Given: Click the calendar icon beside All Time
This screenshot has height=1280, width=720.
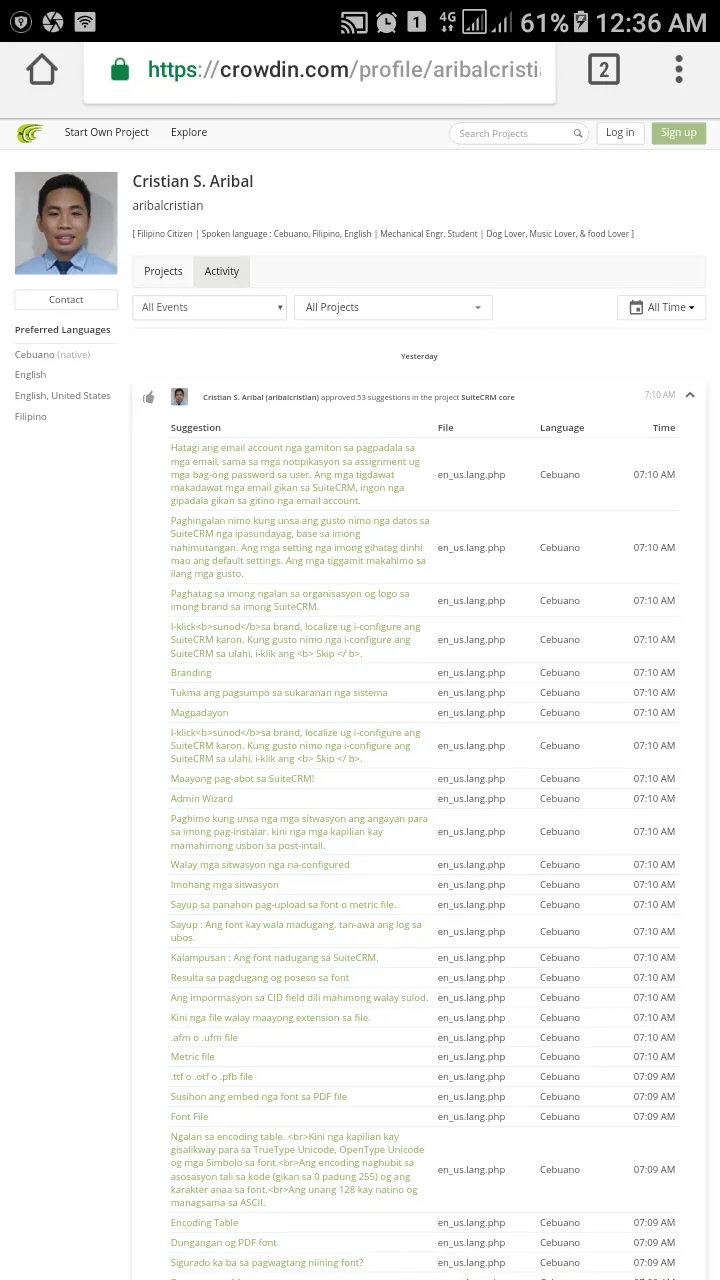Looking at the screenshot, I should (636, 307).
